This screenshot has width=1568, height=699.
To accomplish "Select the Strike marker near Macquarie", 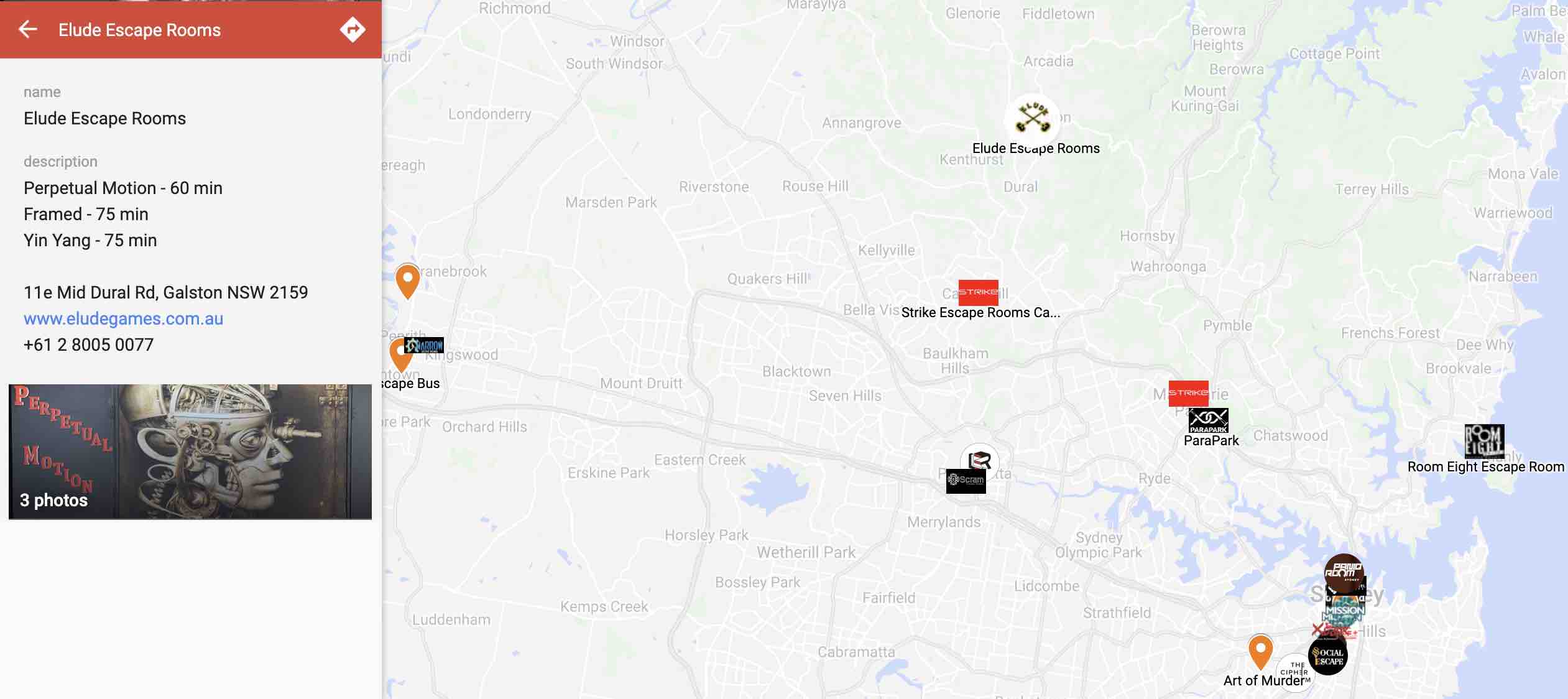I will (1188, 393).
